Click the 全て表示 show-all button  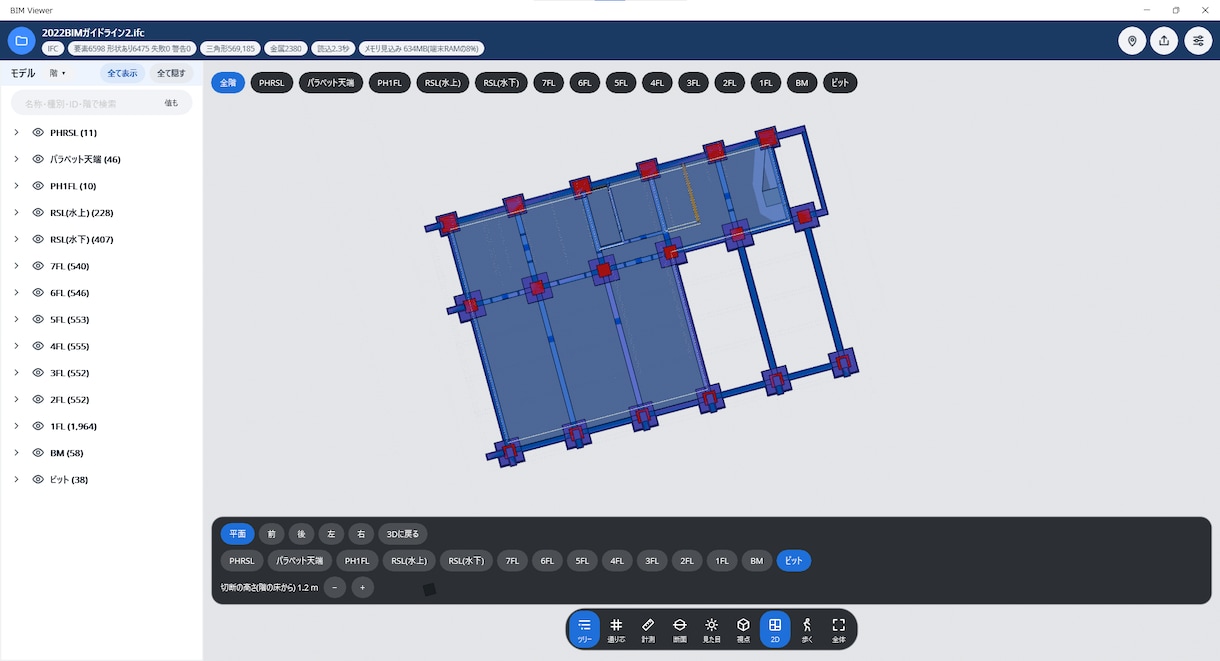(123, 73)
